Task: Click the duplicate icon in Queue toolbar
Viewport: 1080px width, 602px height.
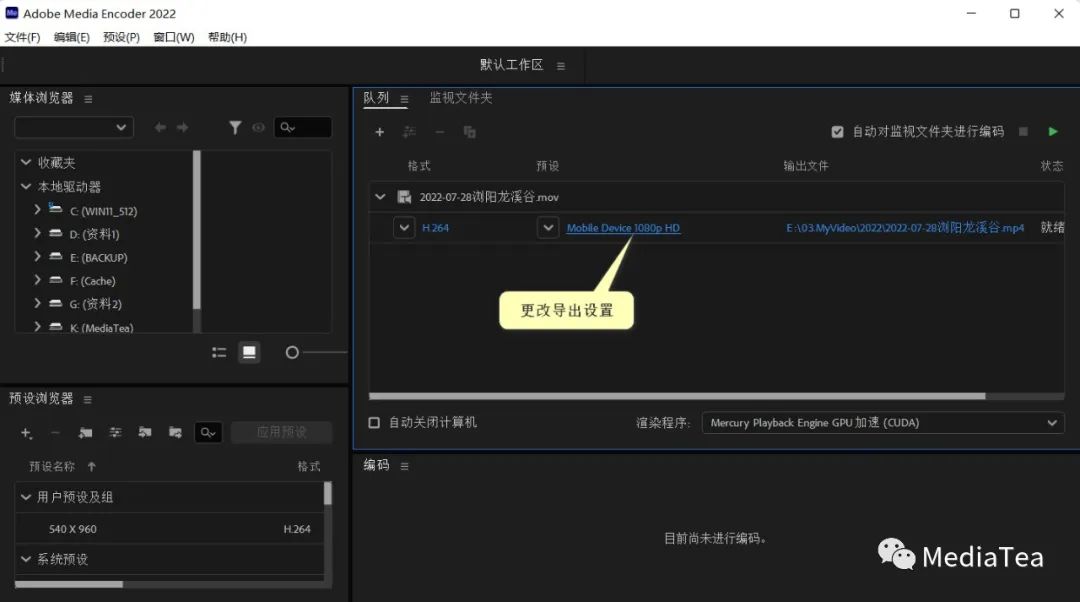Action: tap(470, 132)
